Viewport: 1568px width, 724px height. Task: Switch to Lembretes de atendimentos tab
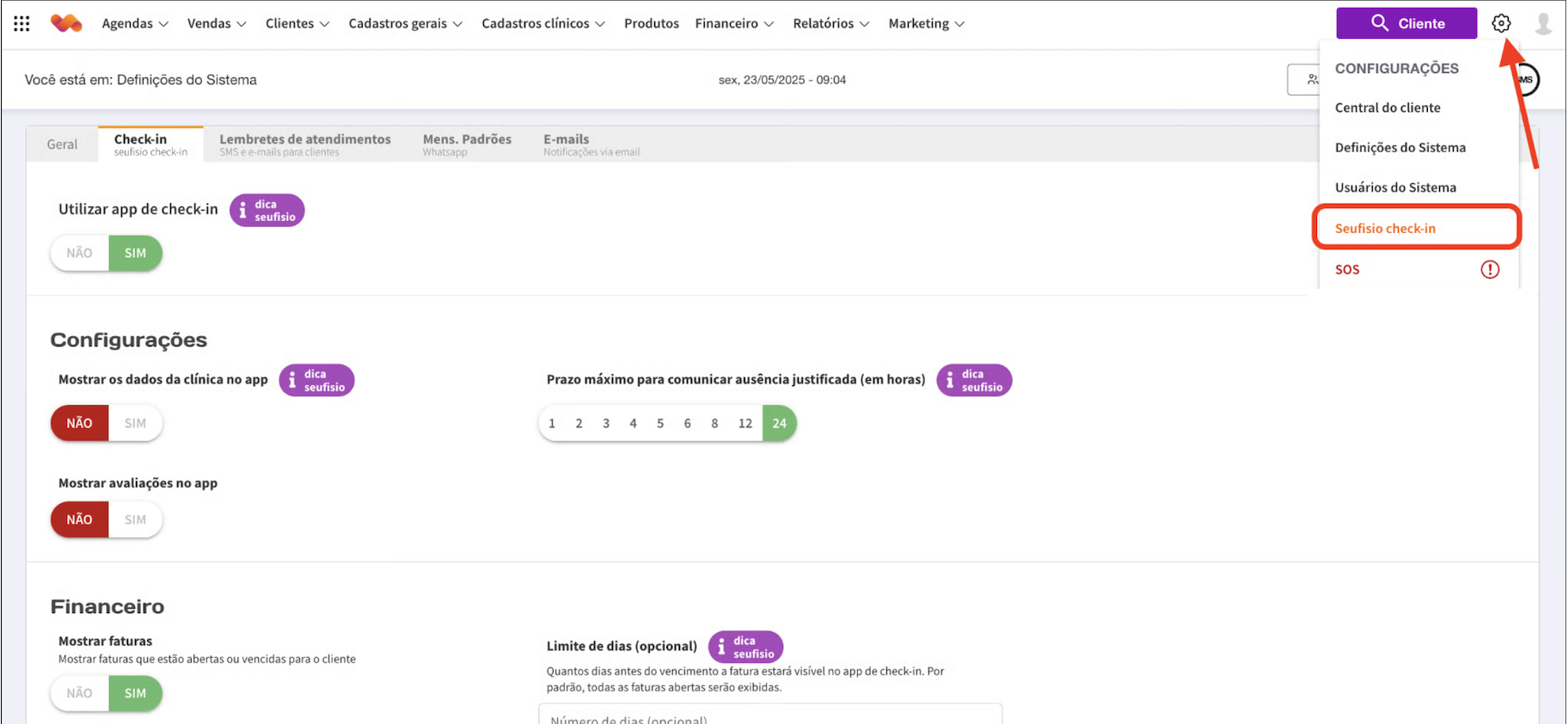click(x=304, y=144)
